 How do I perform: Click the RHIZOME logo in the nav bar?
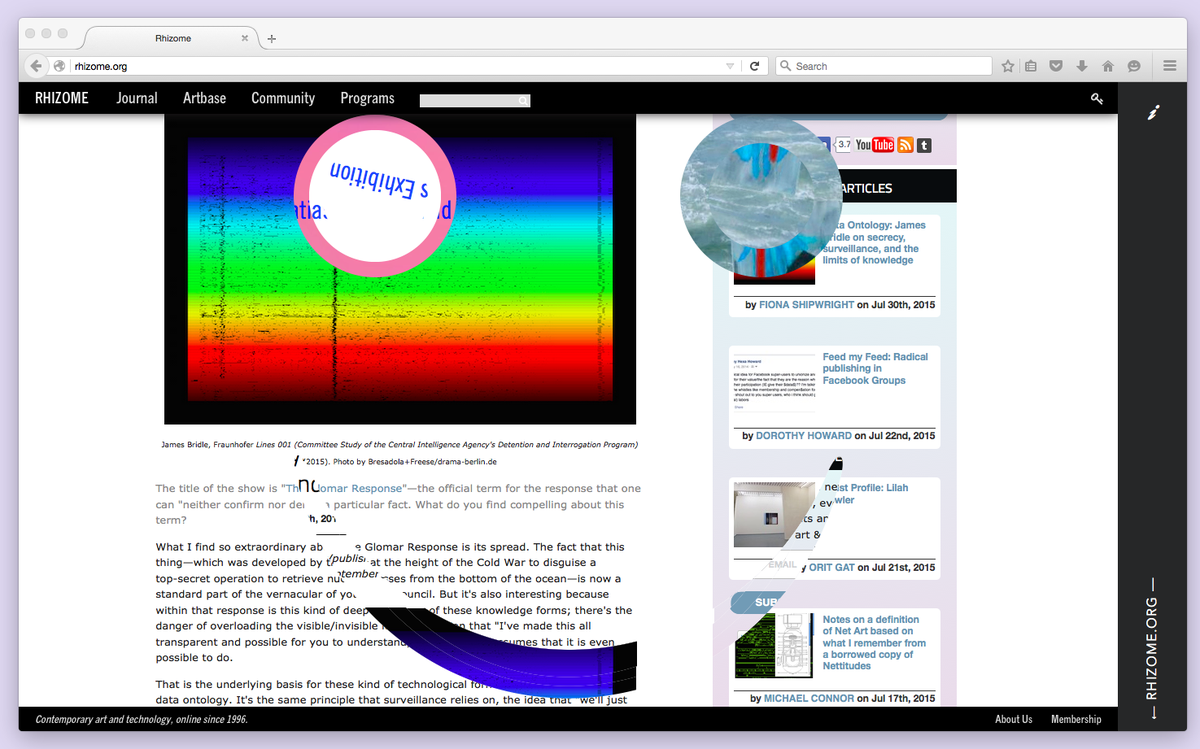pos(61,98)
